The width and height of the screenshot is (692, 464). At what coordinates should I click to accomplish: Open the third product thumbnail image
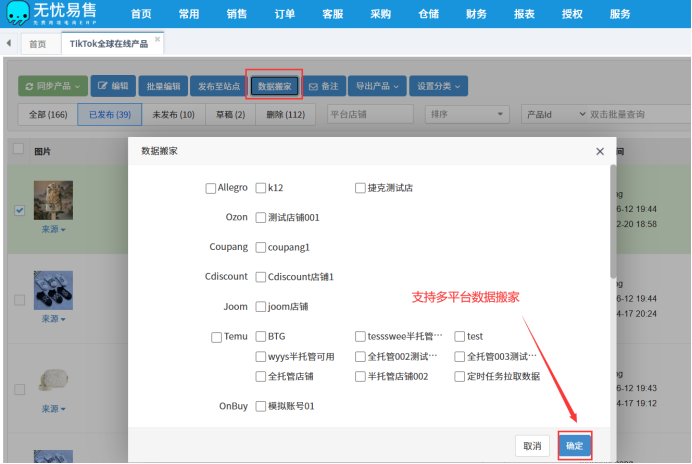53,380
